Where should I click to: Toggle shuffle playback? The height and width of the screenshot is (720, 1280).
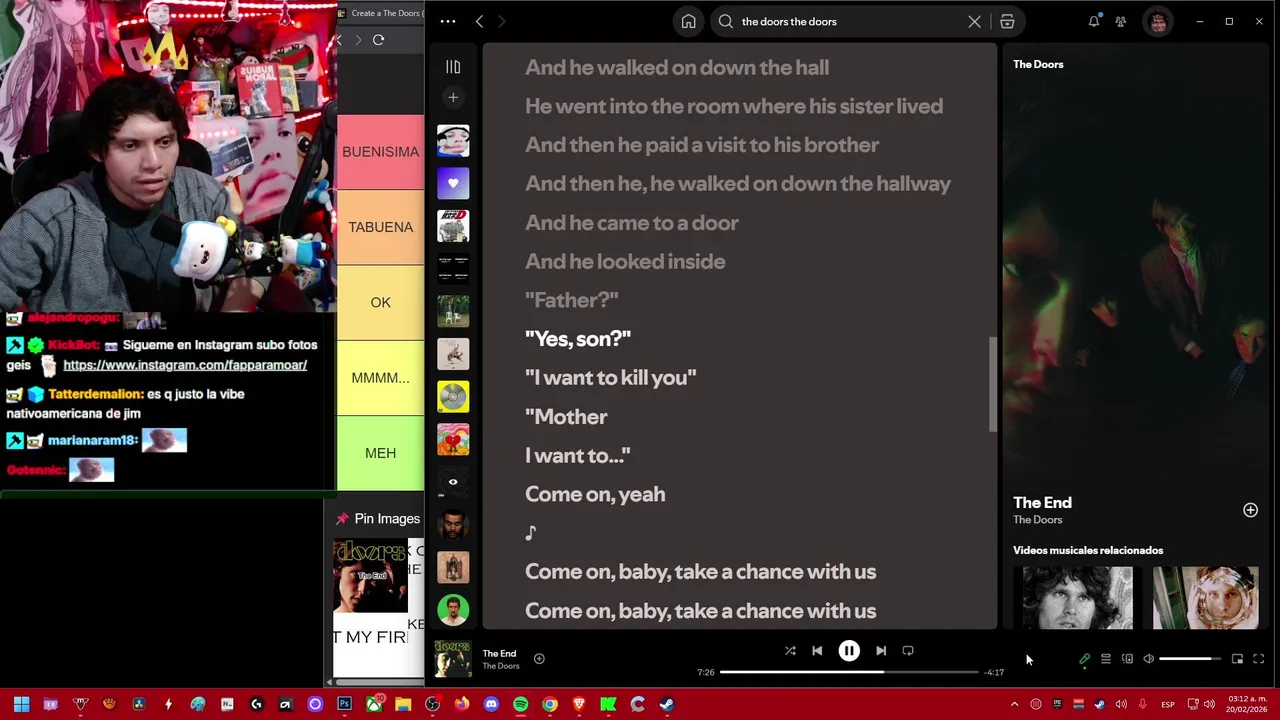coord(790,651)
